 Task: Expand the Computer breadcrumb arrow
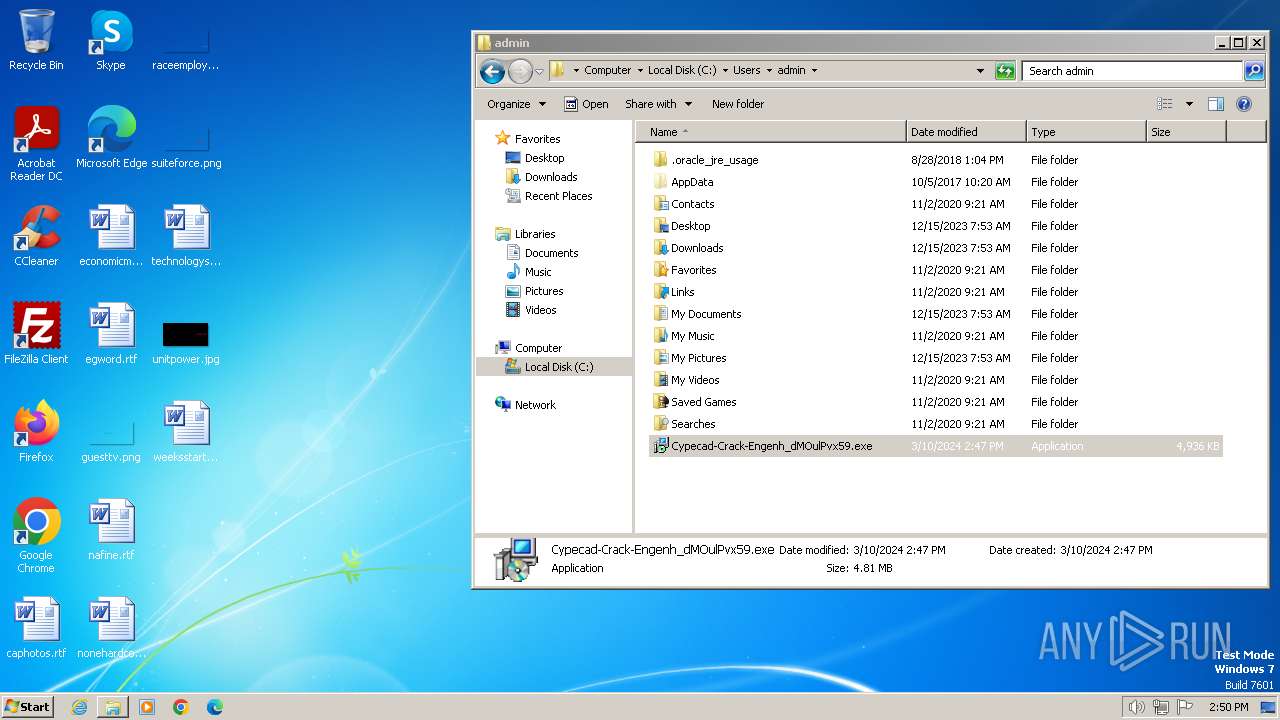coord(639,71)
